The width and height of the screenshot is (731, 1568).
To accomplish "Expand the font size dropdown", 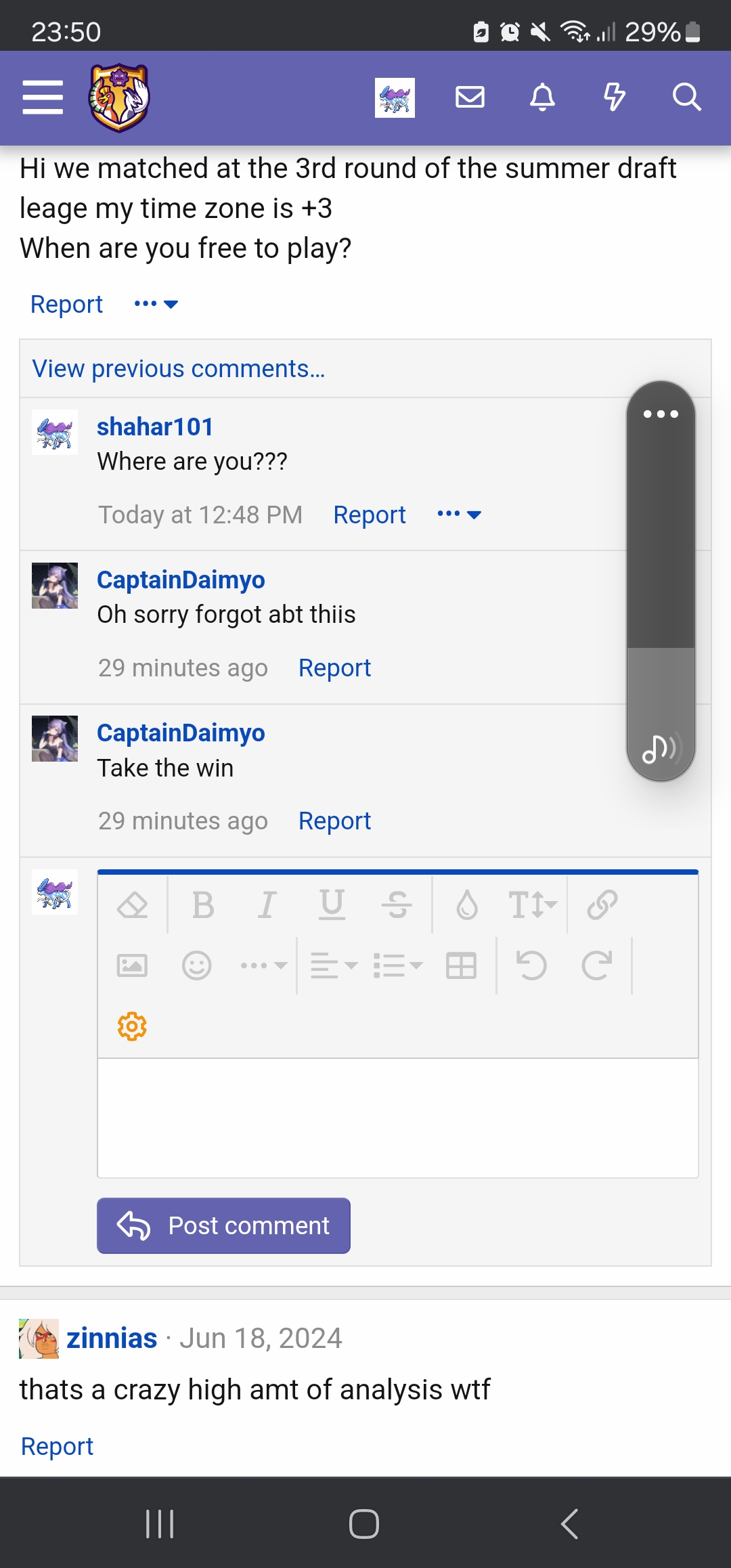I will [533, 905].
